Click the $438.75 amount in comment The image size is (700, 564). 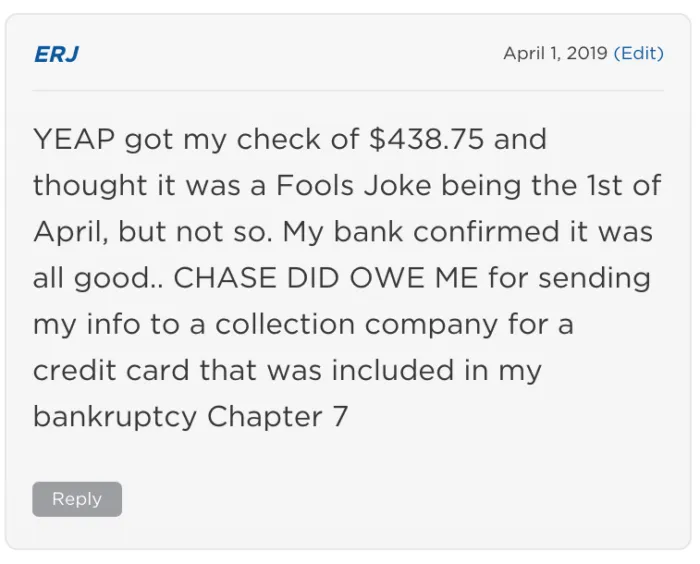(x=427, y=139)
